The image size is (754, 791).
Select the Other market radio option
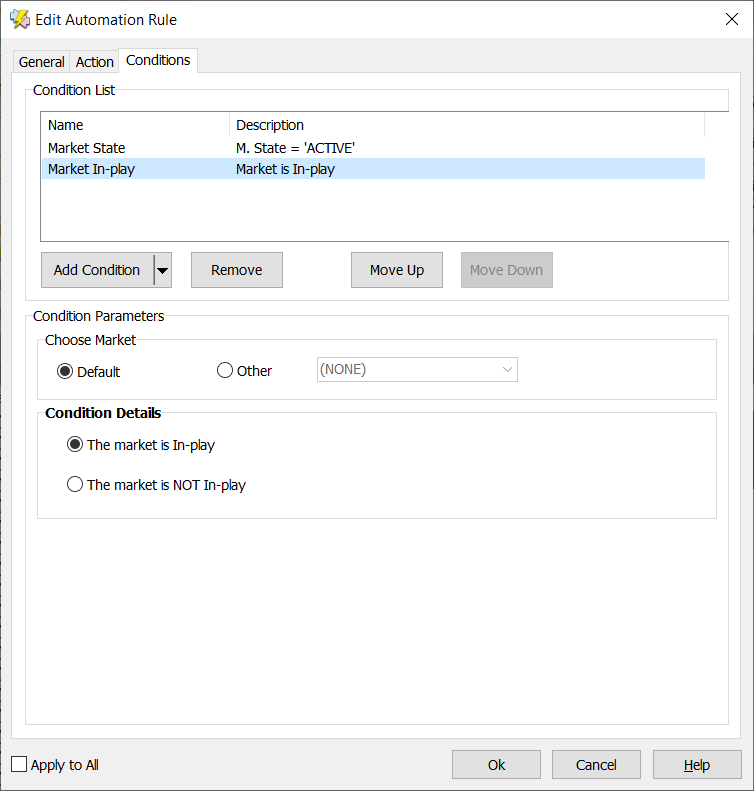(225, 371)
